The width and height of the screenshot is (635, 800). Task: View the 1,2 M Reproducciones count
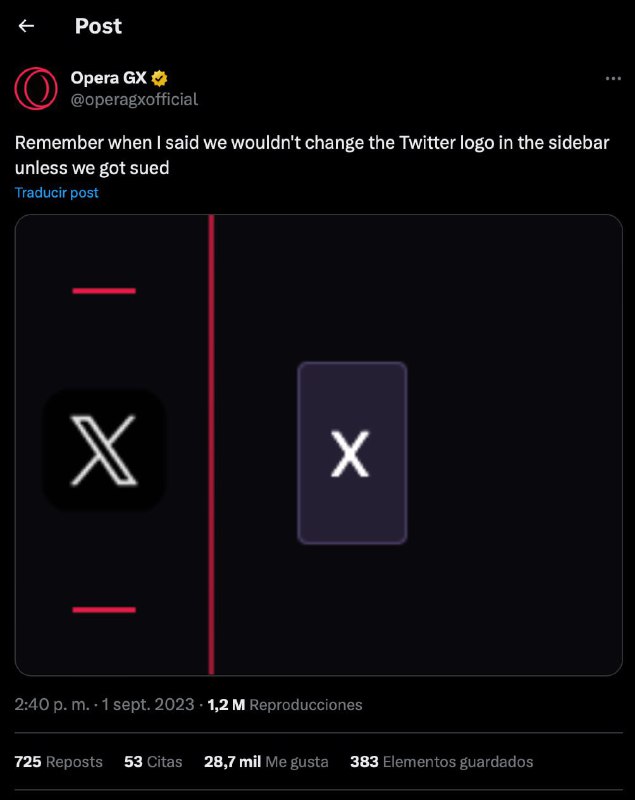coord(285,704)
